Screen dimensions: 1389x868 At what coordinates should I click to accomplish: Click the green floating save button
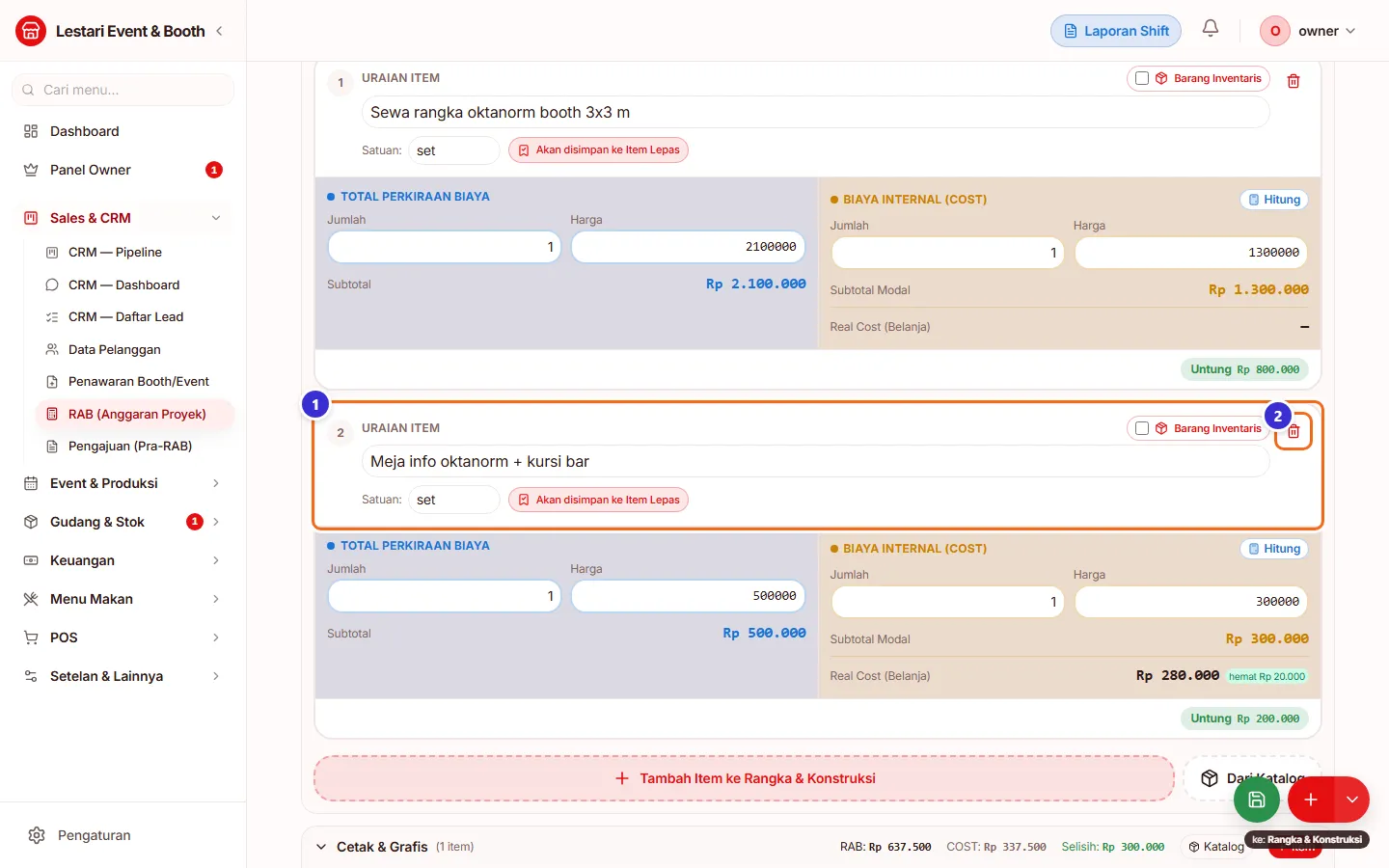(x=1257, y=800)
